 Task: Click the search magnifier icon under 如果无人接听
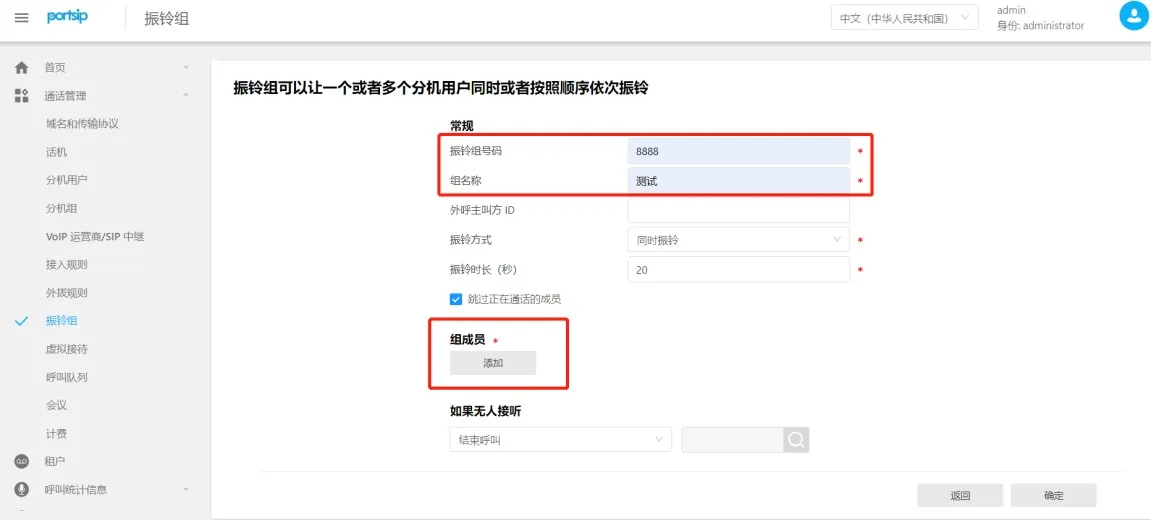[796, 440]
